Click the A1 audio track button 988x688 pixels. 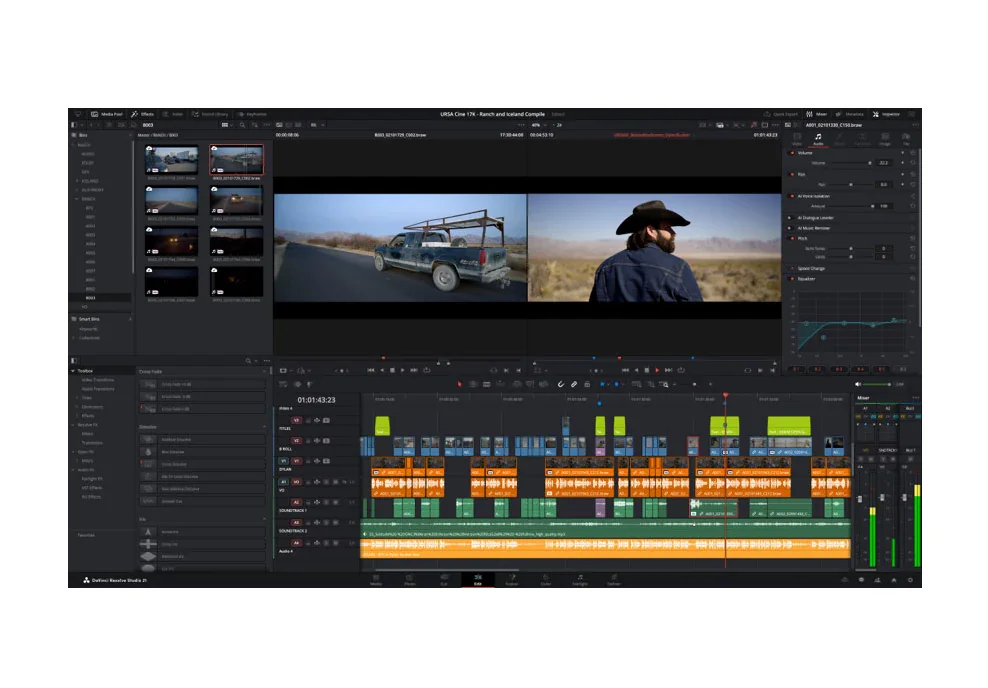pos(284,482)
